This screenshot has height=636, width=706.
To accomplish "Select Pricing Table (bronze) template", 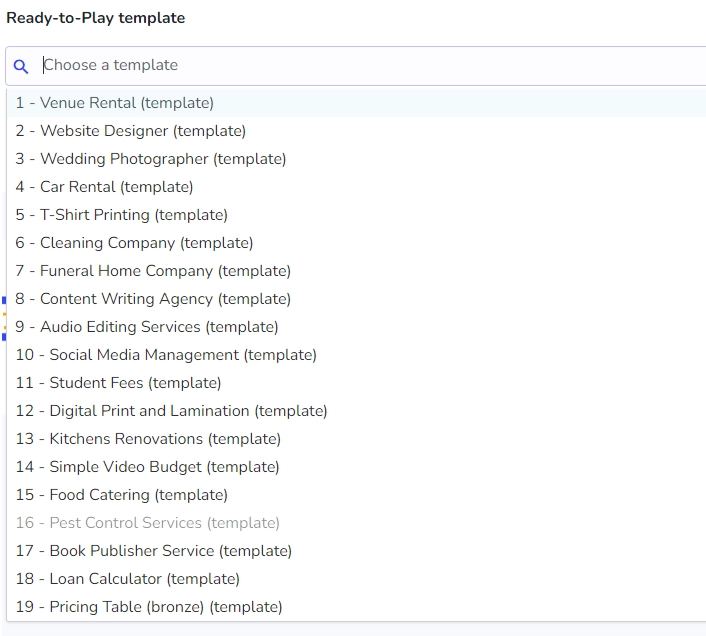I will (x=357, y=607).
